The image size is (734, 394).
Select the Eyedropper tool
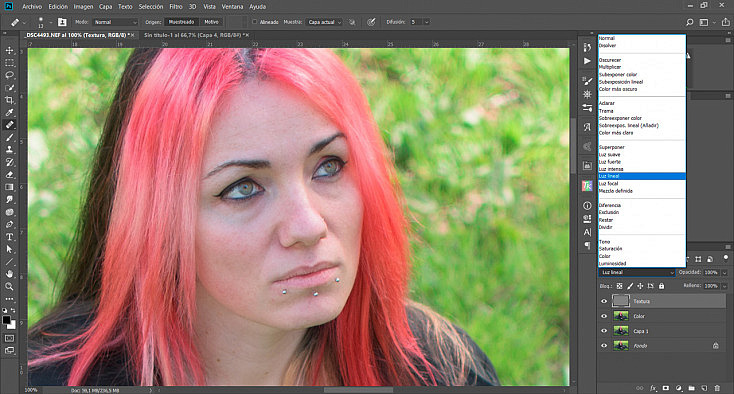[x=9, y=112]
